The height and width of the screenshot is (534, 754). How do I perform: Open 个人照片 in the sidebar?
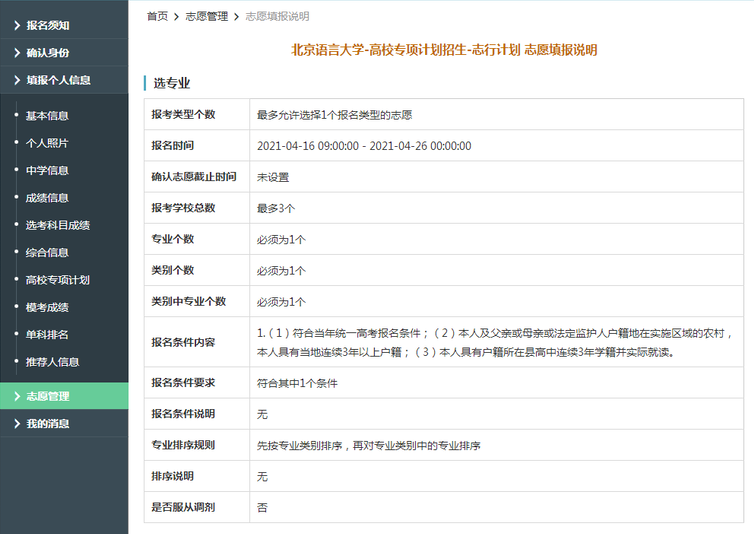(47, 143)
